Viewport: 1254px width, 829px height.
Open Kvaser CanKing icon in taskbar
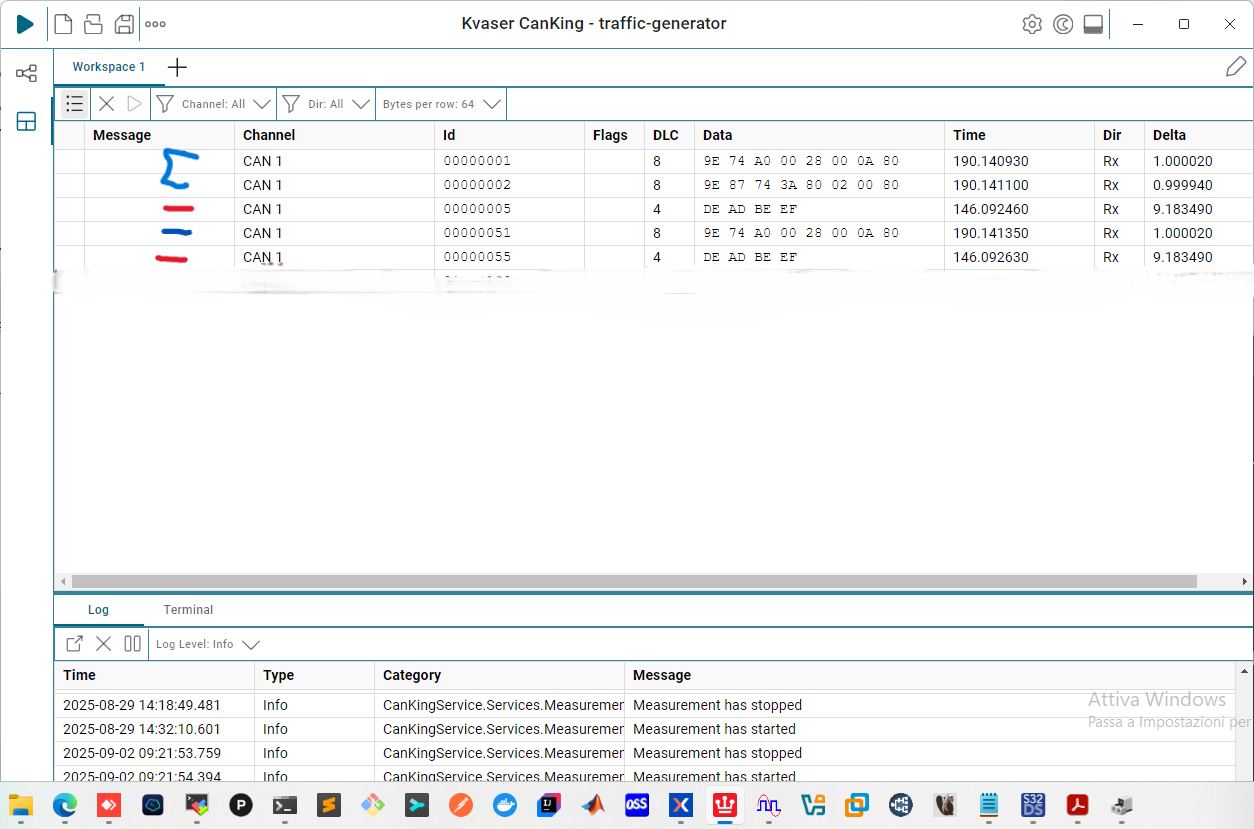click(725, 805)
